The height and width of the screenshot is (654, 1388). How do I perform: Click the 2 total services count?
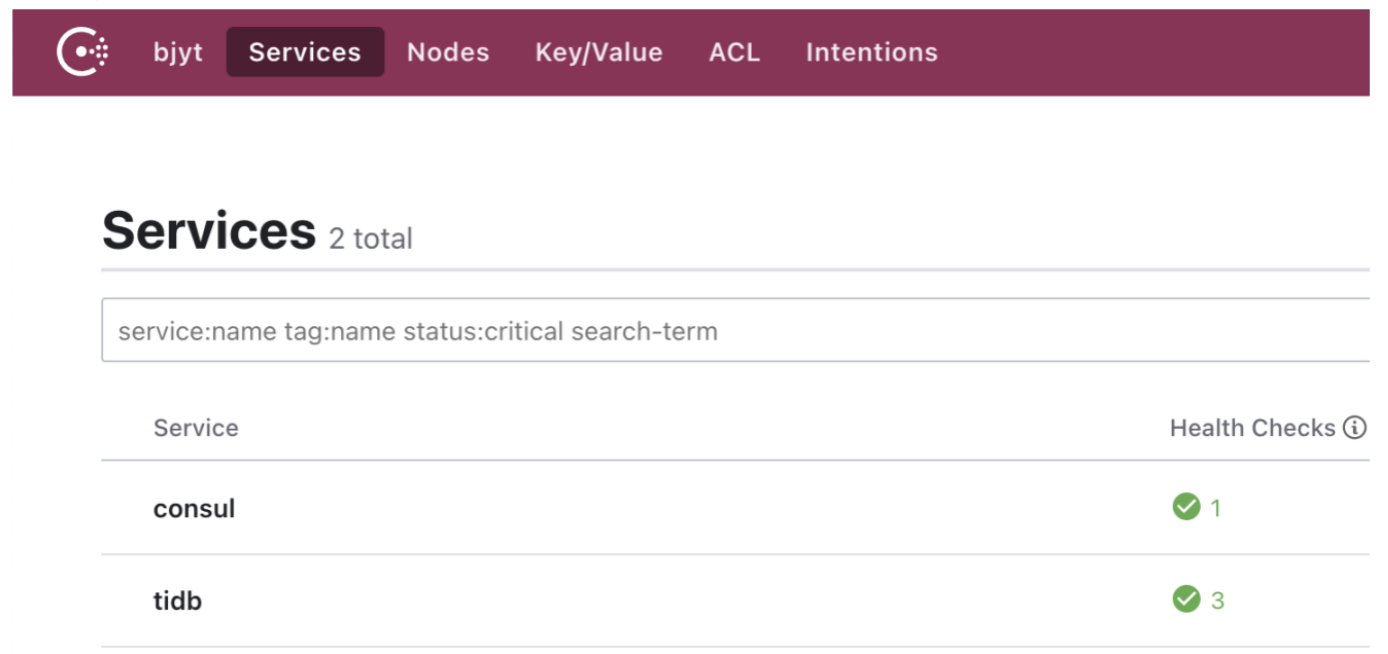(371, 239)
